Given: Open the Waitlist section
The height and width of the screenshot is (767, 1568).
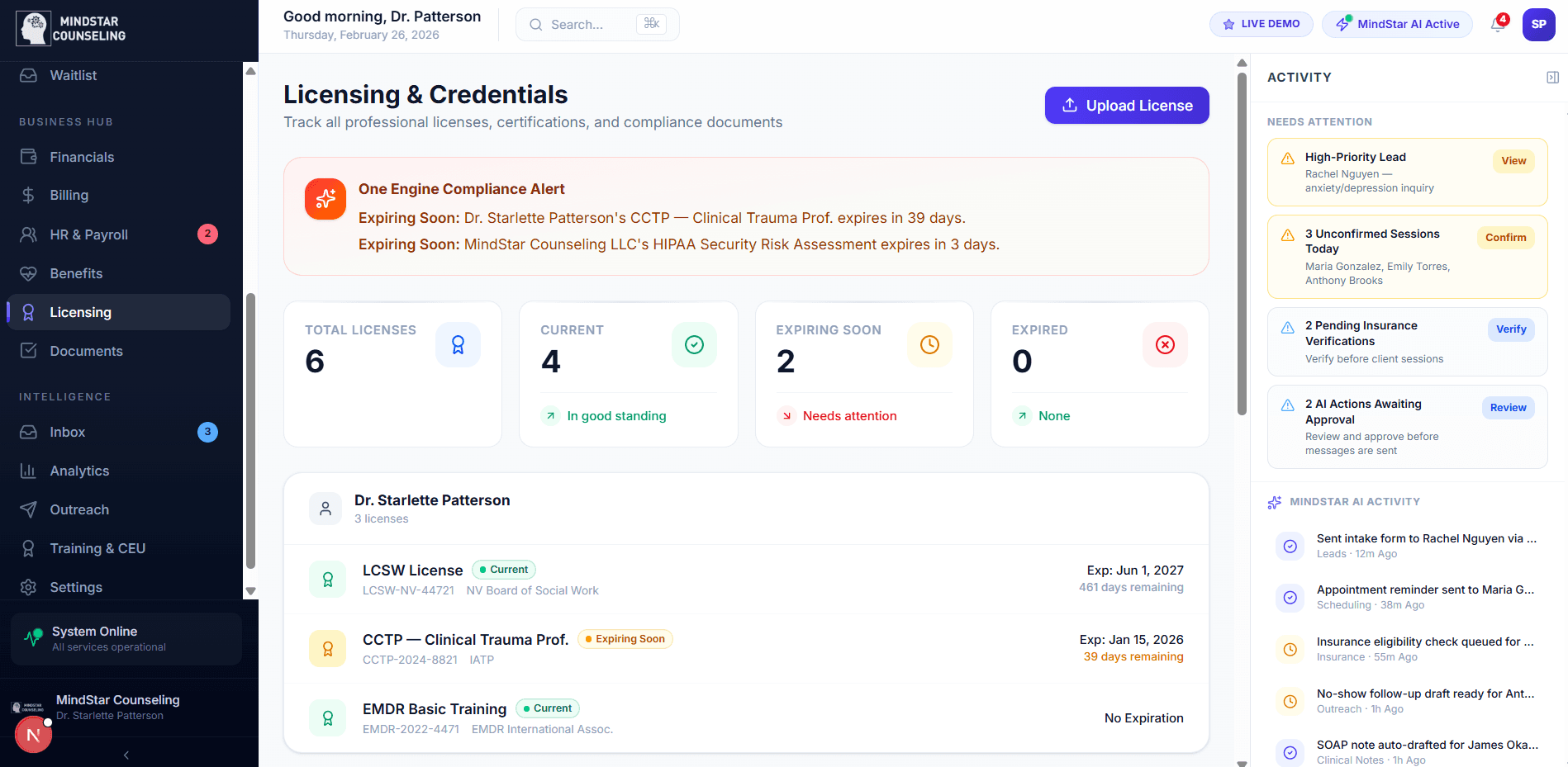Looking at the screenshot, I should tap(74, 75).
